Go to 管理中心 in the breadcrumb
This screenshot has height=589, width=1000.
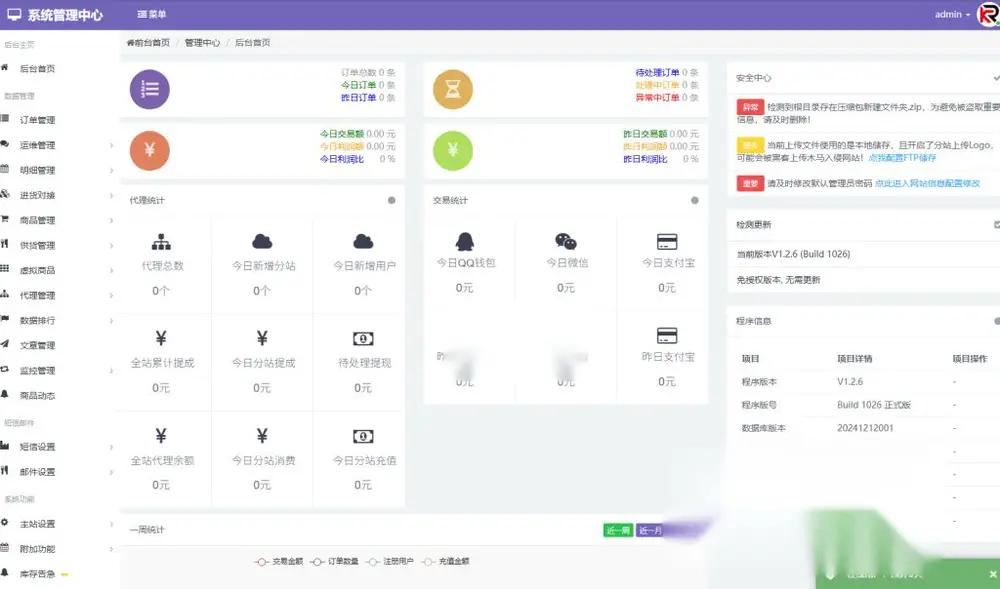(x=202, y=43)
